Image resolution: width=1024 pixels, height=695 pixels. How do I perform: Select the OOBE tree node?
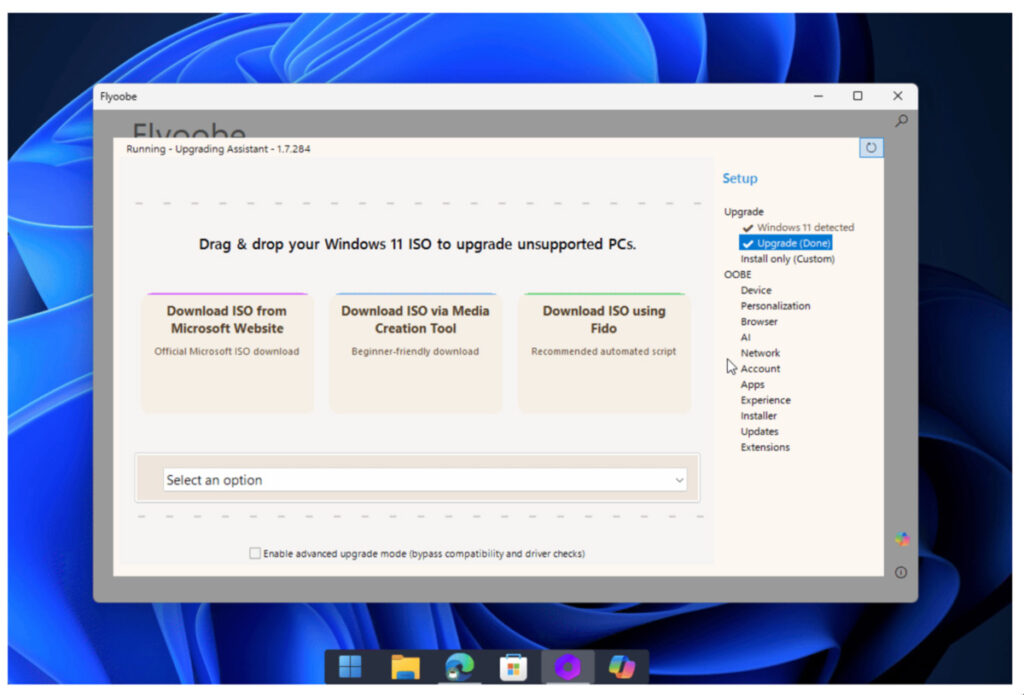tap(737, 274)
